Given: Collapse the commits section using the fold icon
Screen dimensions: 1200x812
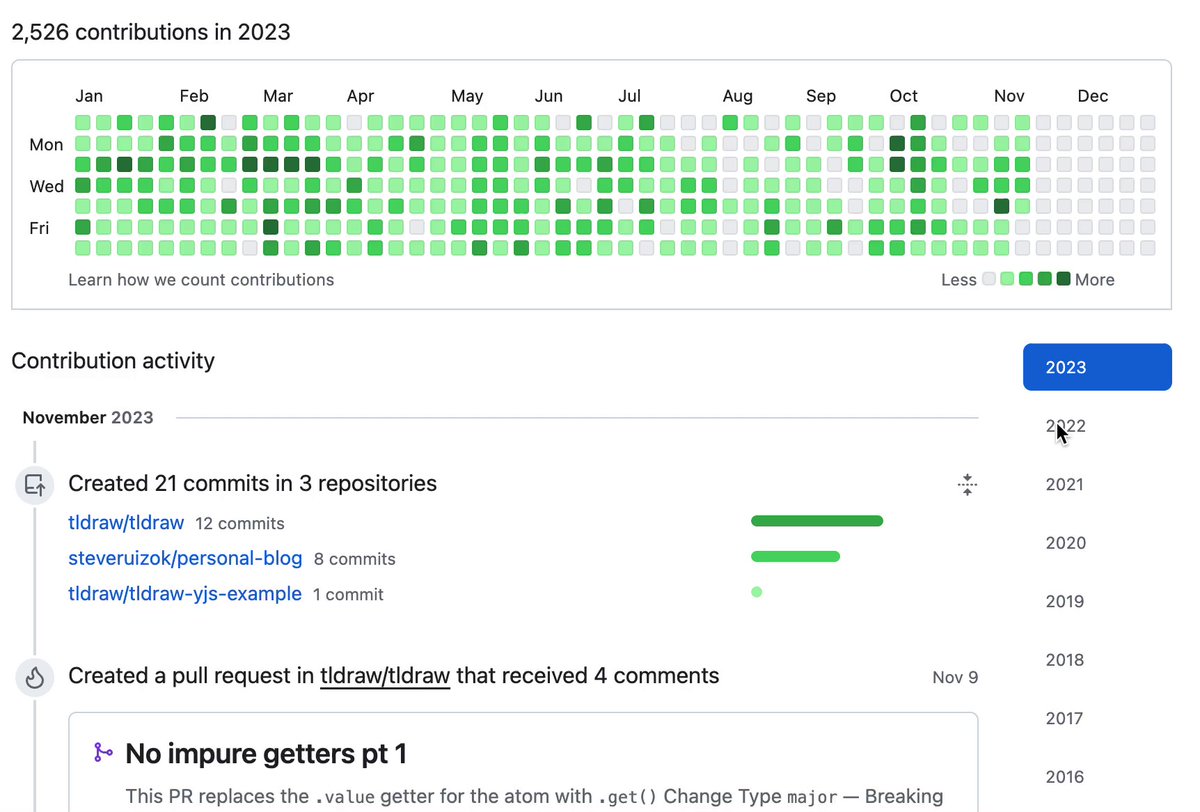Looking at the screenshot, I should 966,486.
